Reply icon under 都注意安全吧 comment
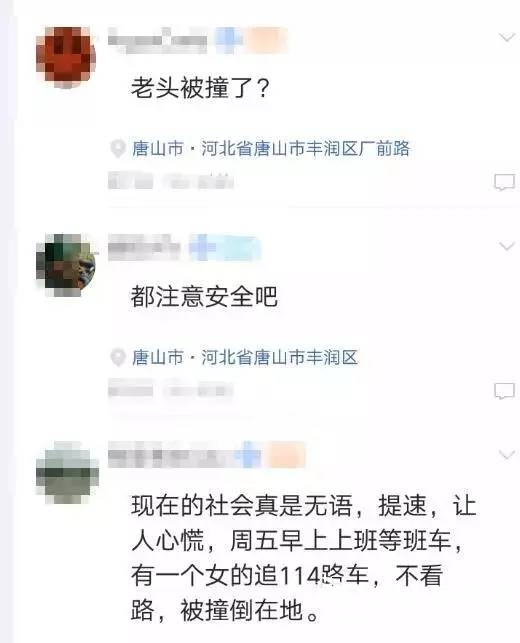Viewport: 520px width, 643px height. (x=504, y=391)
